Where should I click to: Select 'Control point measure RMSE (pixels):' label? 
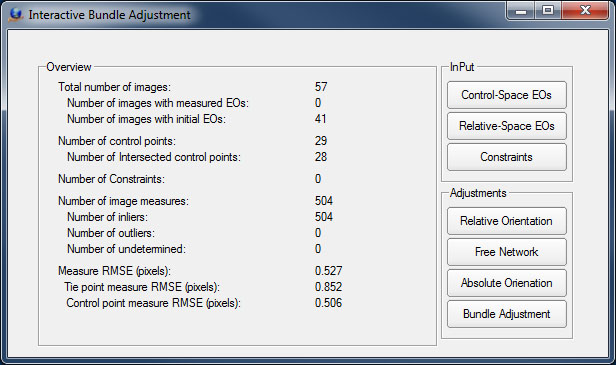click(154, 304)
